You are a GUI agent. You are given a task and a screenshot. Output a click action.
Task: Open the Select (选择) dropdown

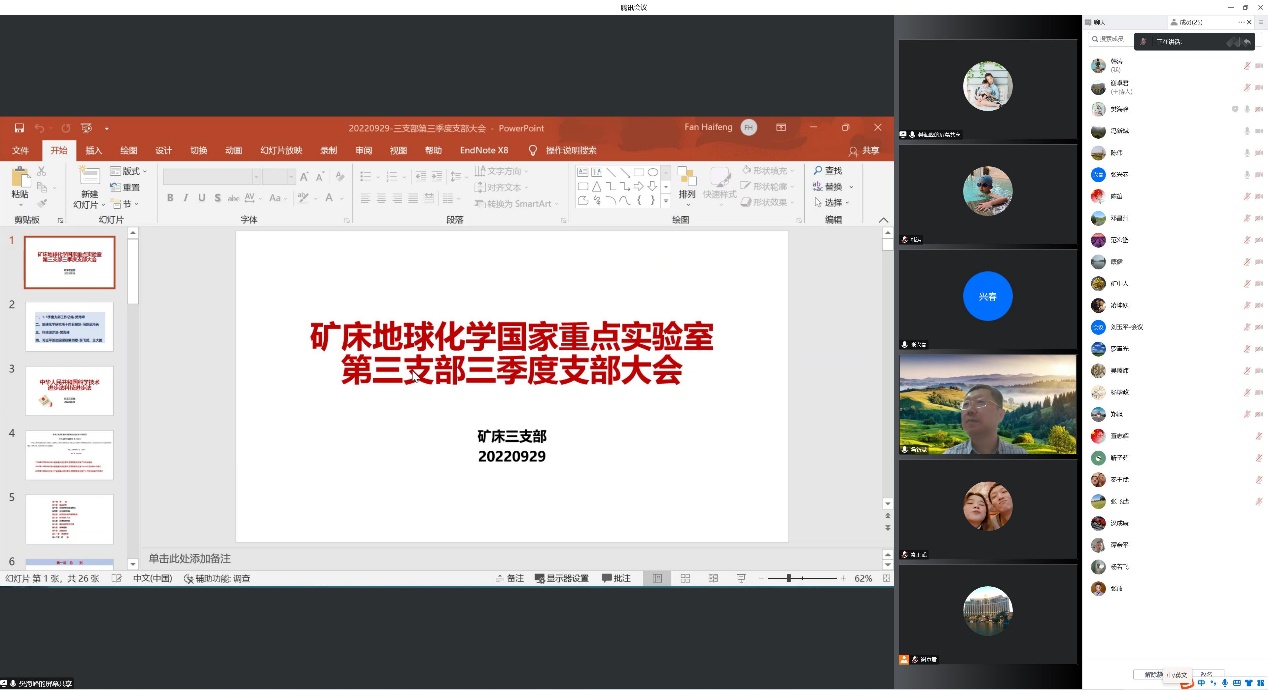[x=833, y=203]
